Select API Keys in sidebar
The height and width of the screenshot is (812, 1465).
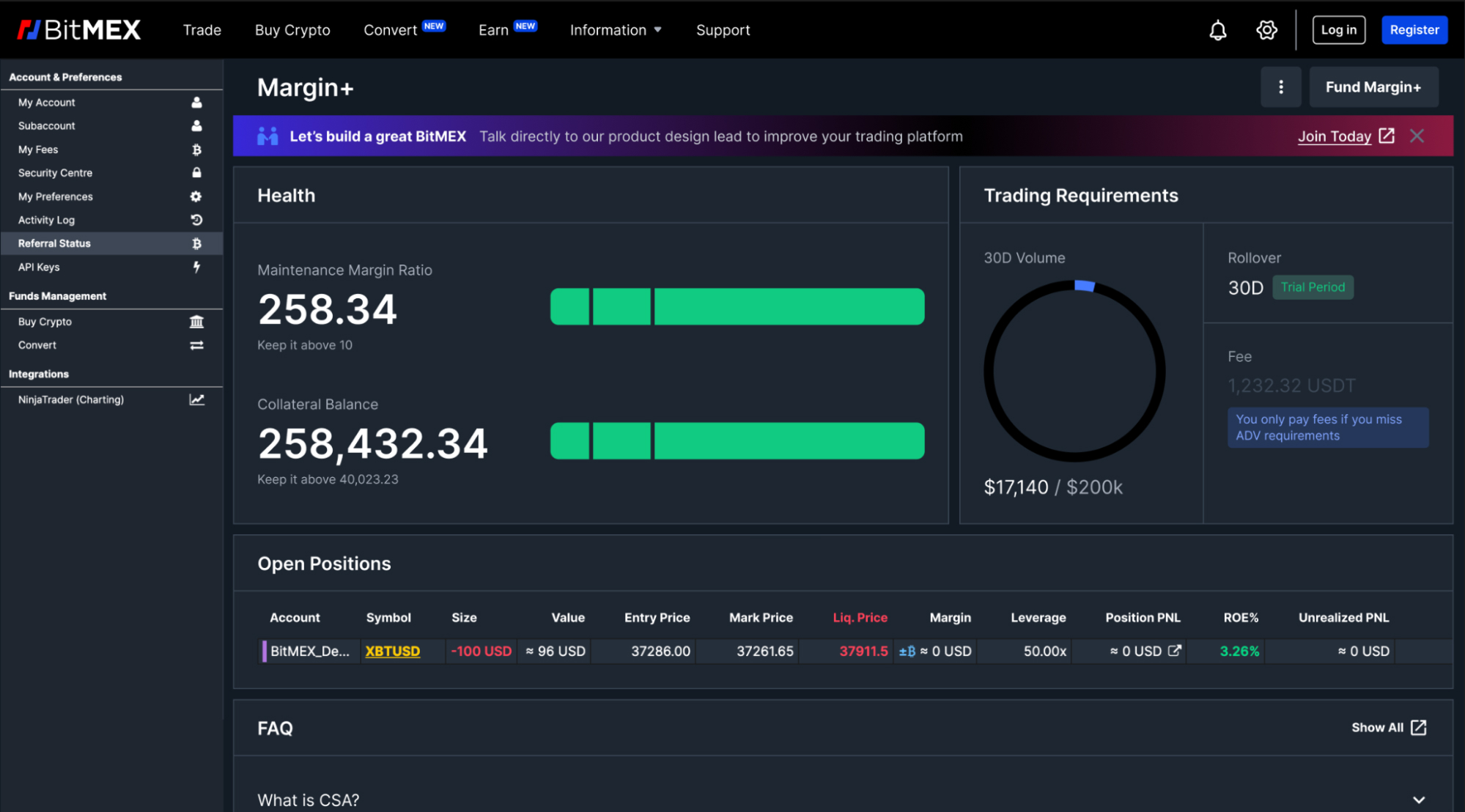pos(111,267)
